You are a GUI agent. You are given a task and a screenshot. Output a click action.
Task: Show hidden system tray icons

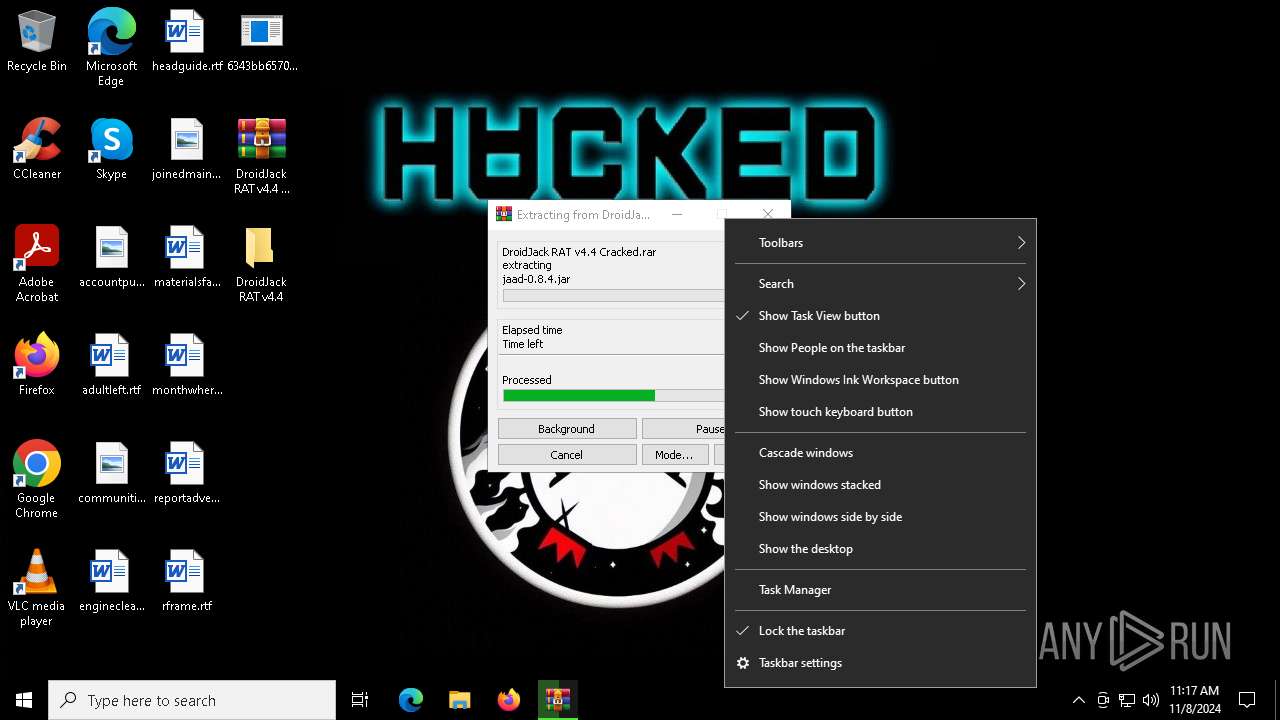(x=1078, y=700)
